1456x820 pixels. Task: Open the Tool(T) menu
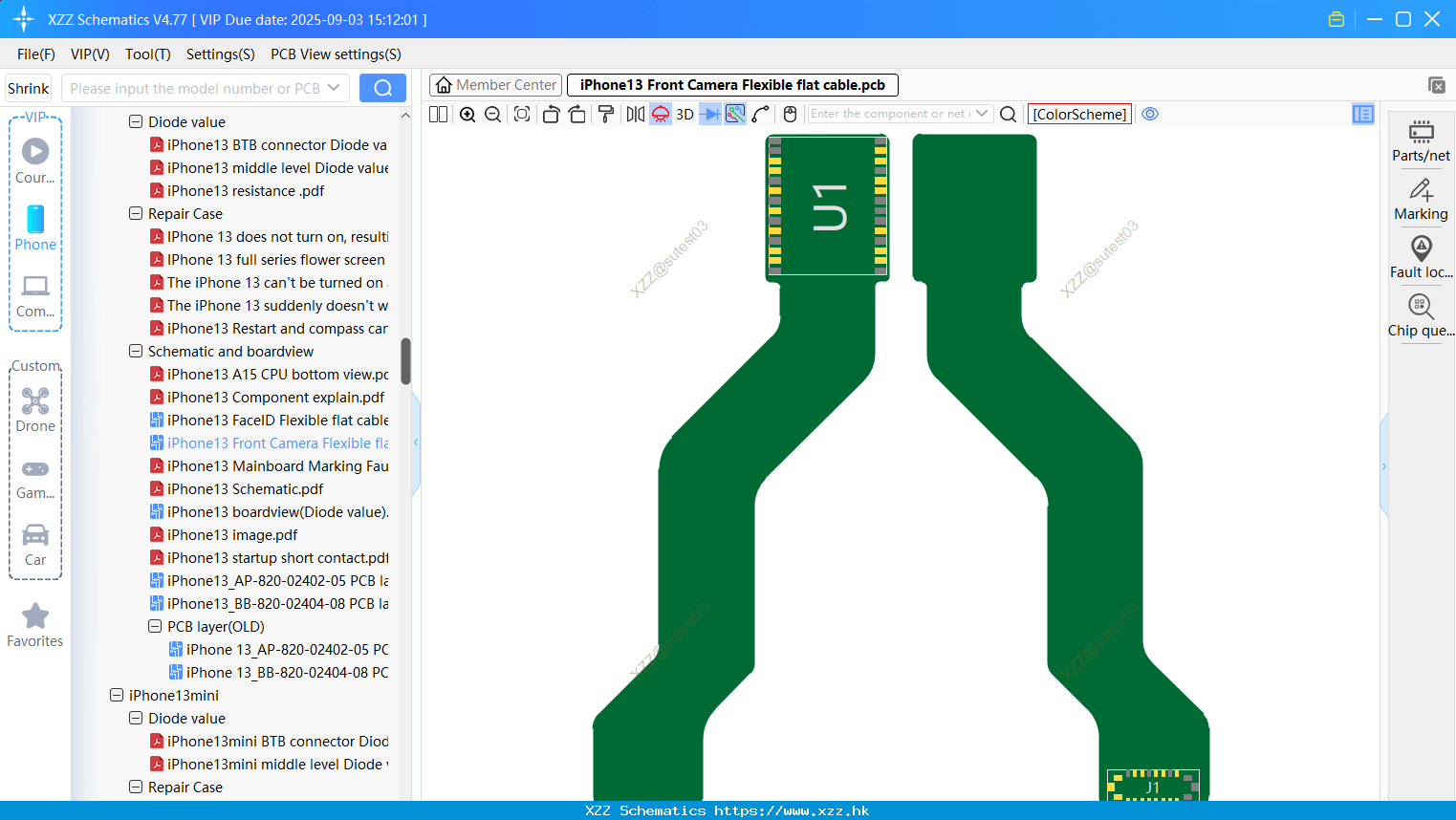click(x=148, y=54)
